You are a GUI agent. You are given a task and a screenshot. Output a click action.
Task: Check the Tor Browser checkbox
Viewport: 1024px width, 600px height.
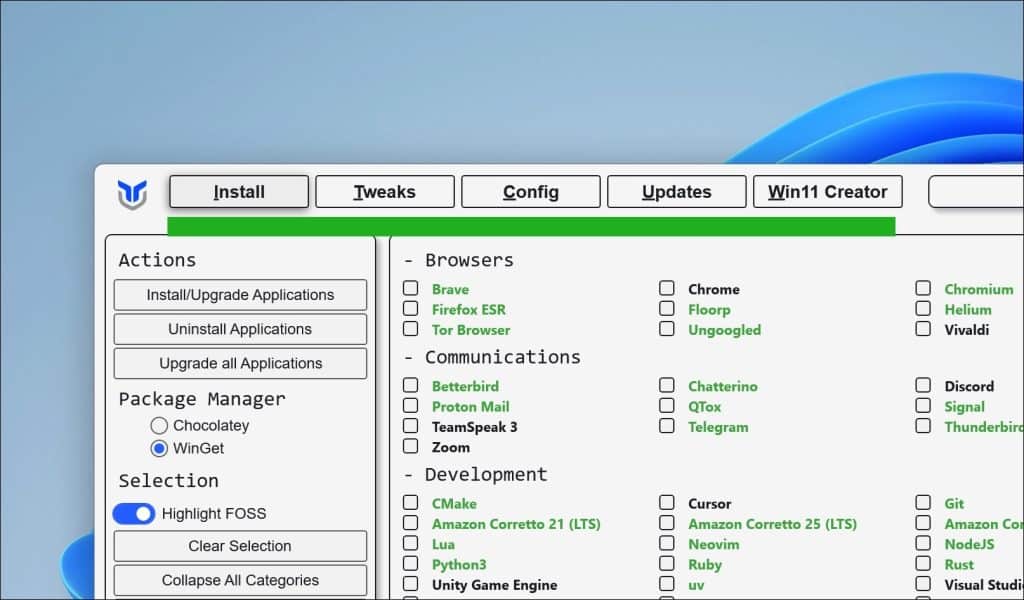(410, 328)
